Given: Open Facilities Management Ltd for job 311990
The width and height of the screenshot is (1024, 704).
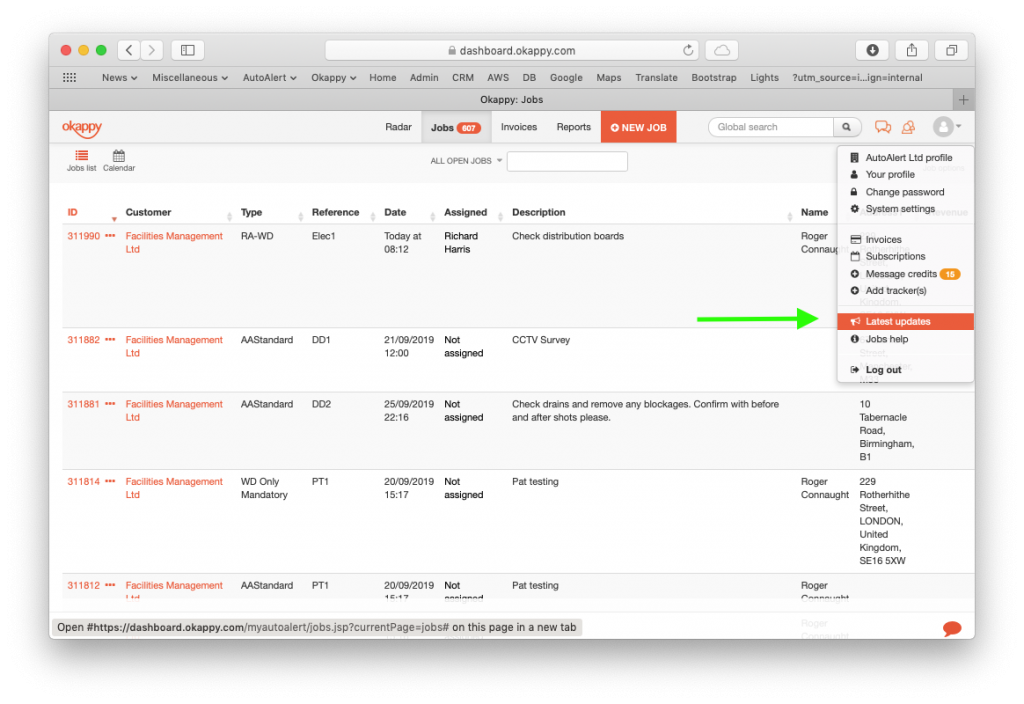Looking at the screenshot, I should point(174,242).
